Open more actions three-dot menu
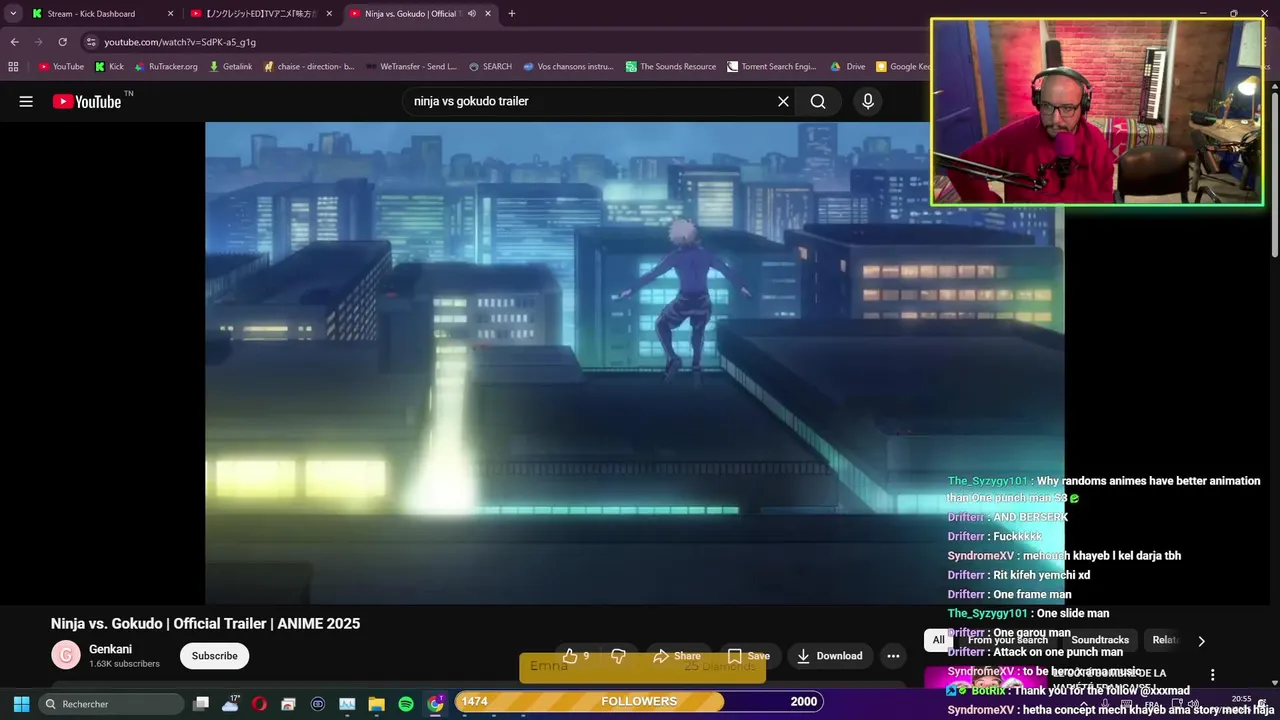The width and height of the screenshot is (1280, 720). click(x=893, y=656)
